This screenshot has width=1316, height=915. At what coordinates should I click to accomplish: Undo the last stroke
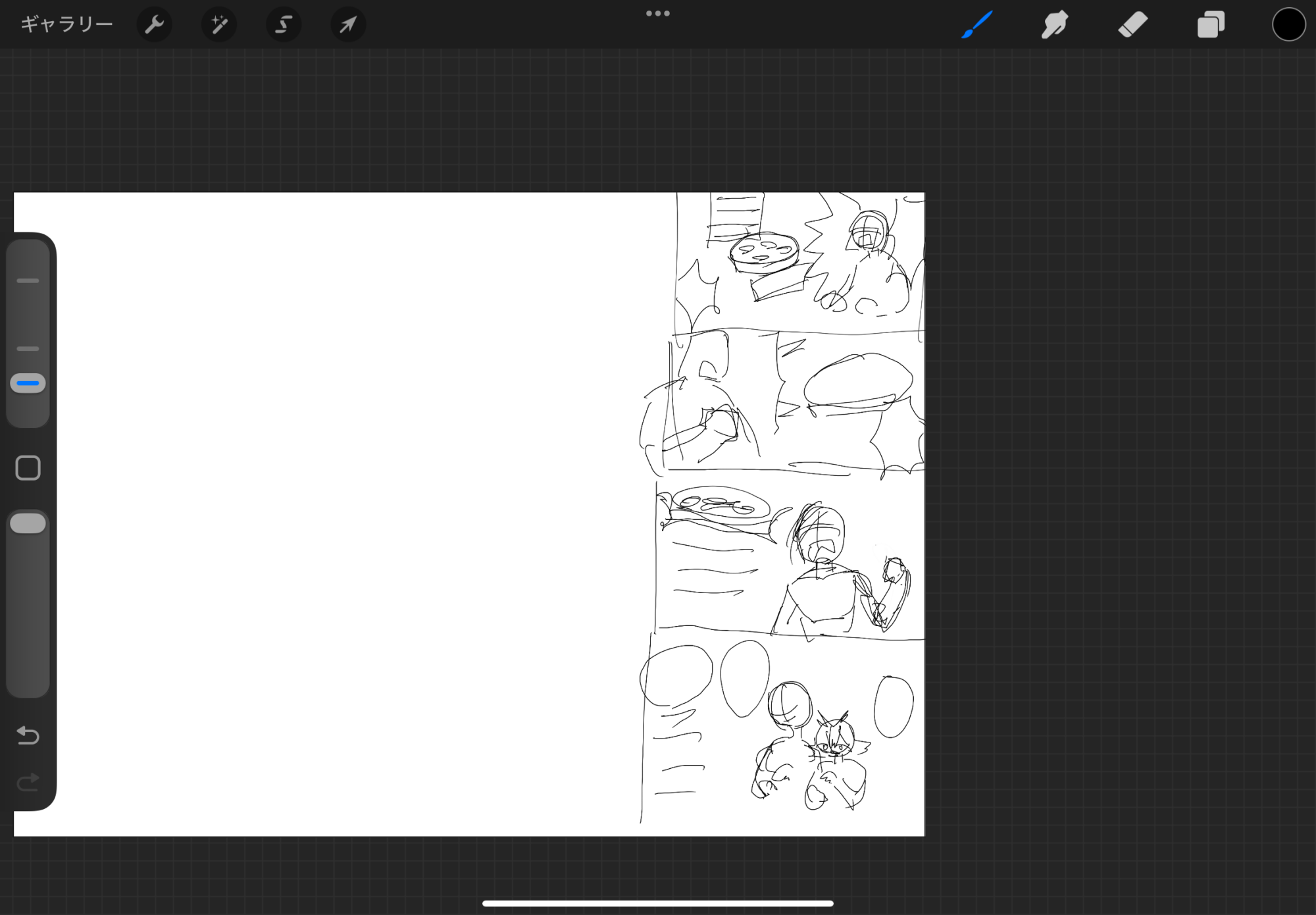pos(28,735)
